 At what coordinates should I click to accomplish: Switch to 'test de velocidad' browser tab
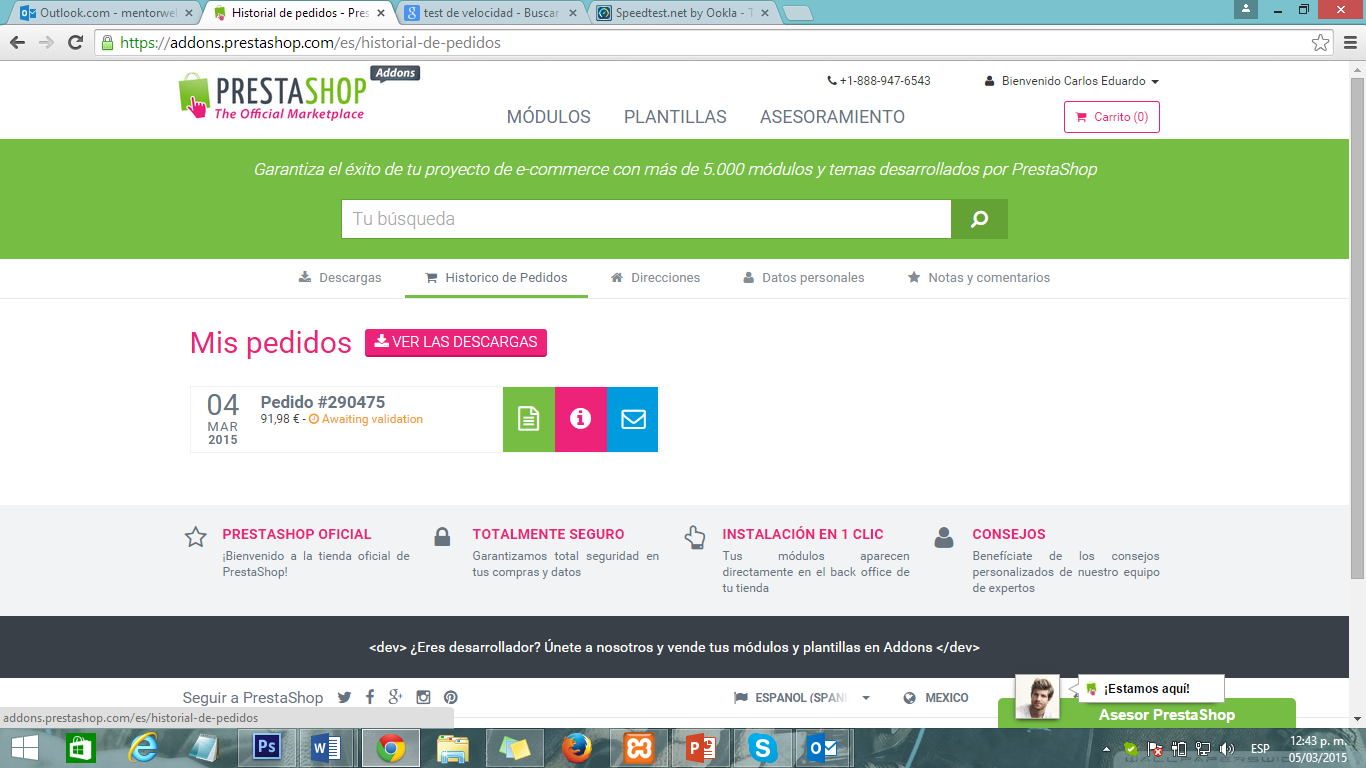[x=490, y=13]
